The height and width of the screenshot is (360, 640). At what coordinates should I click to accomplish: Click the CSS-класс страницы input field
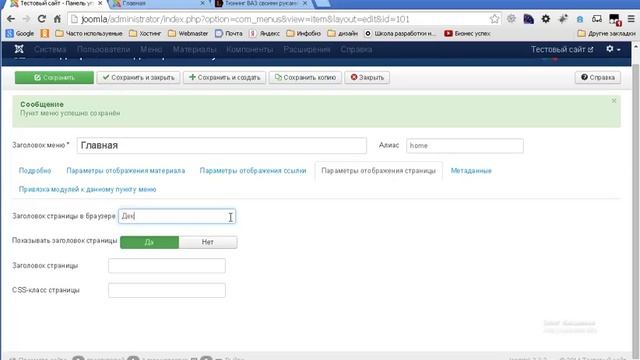167,290
